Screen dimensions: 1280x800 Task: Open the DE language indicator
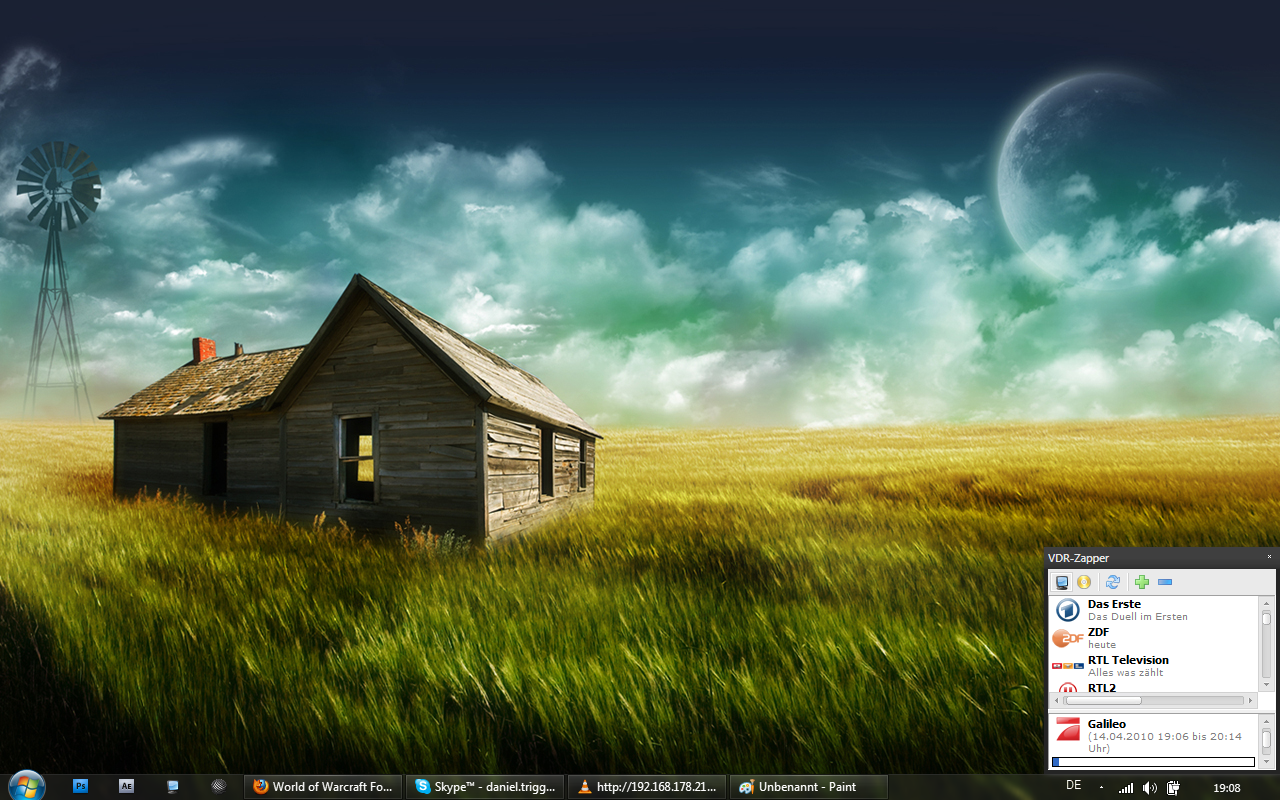[1073, 786]
